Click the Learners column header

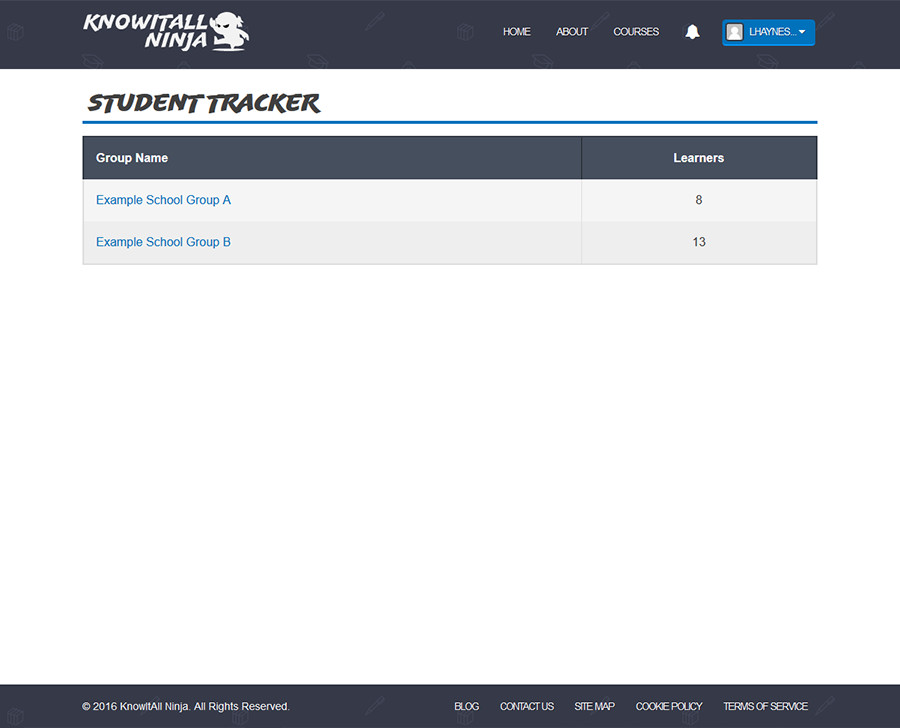point(699,158)
